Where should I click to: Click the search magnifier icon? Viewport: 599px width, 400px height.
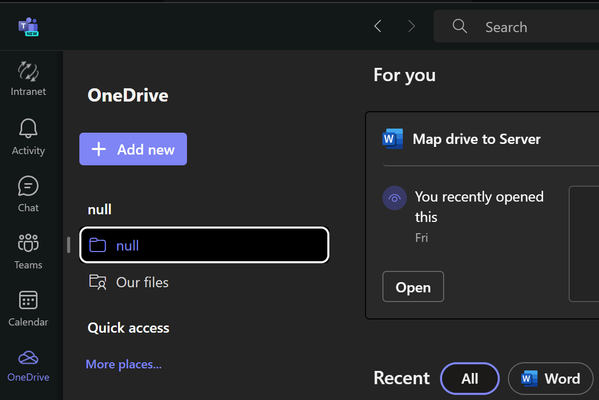coord(460,26)
